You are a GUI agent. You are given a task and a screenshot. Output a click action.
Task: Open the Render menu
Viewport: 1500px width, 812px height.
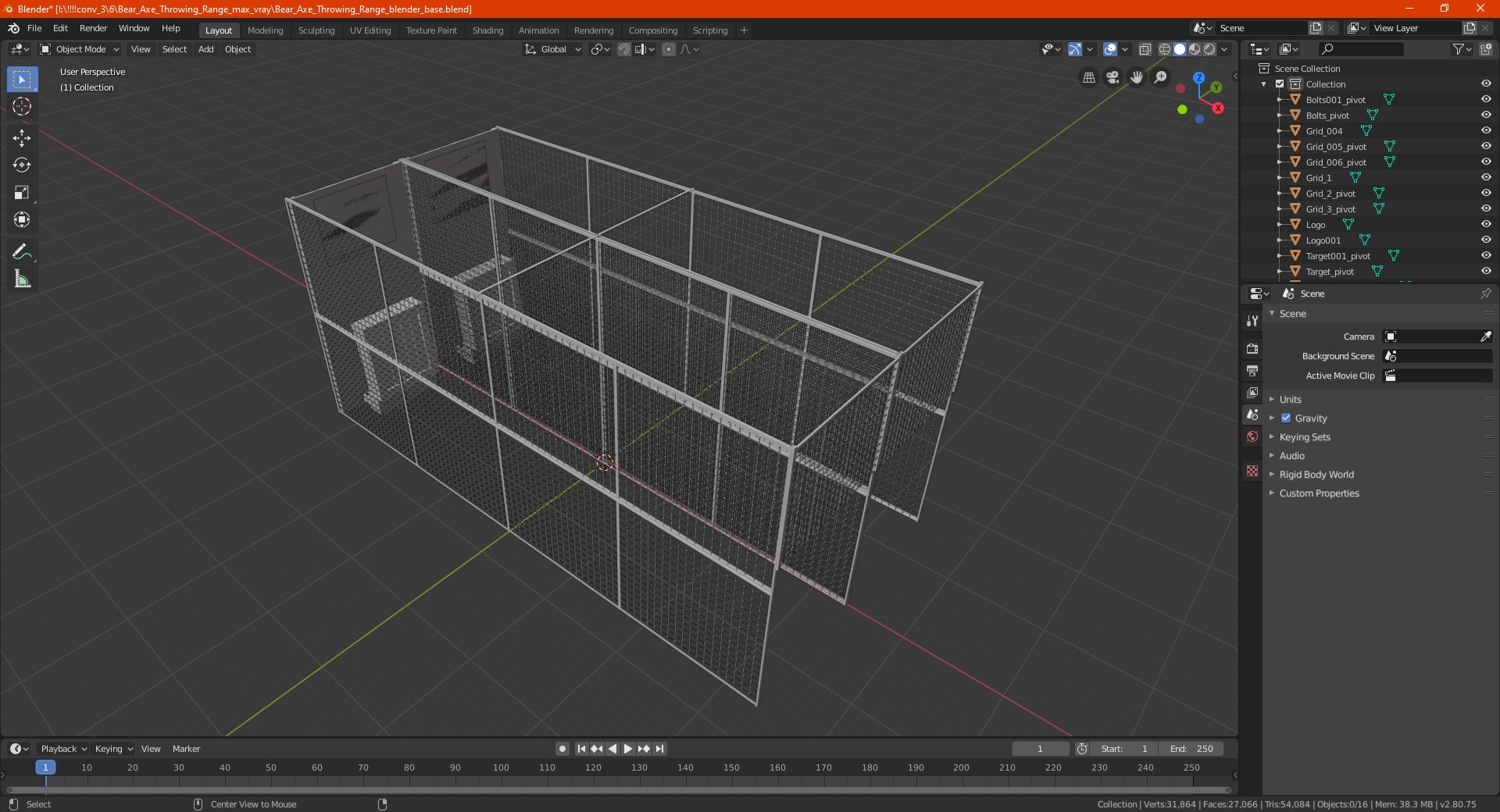coord(93,28)
